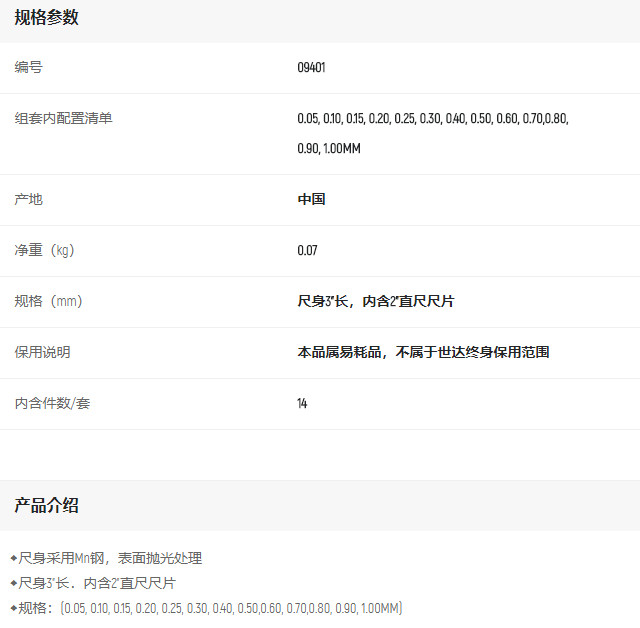The height and width of the screenshot is (628, 640).
Task: Select the origin value 中国
Action: click(311, 199)
